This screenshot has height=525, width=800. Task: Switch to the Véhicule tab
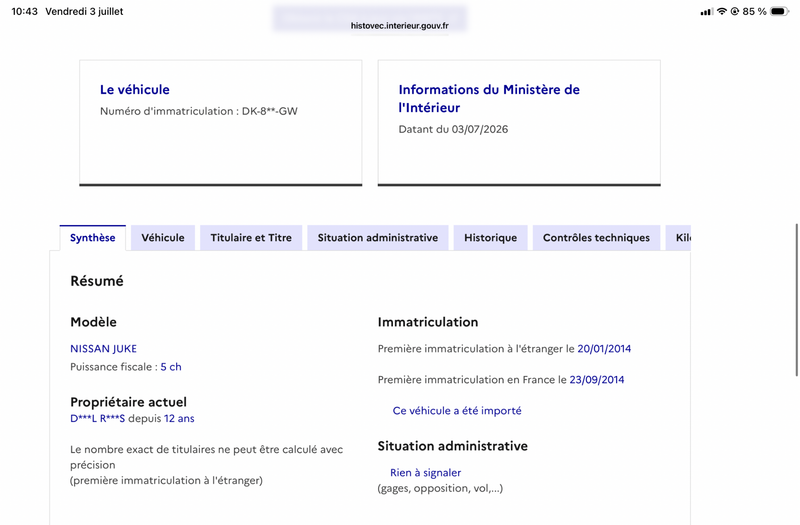pyautogui.click(x=163, y=238)
